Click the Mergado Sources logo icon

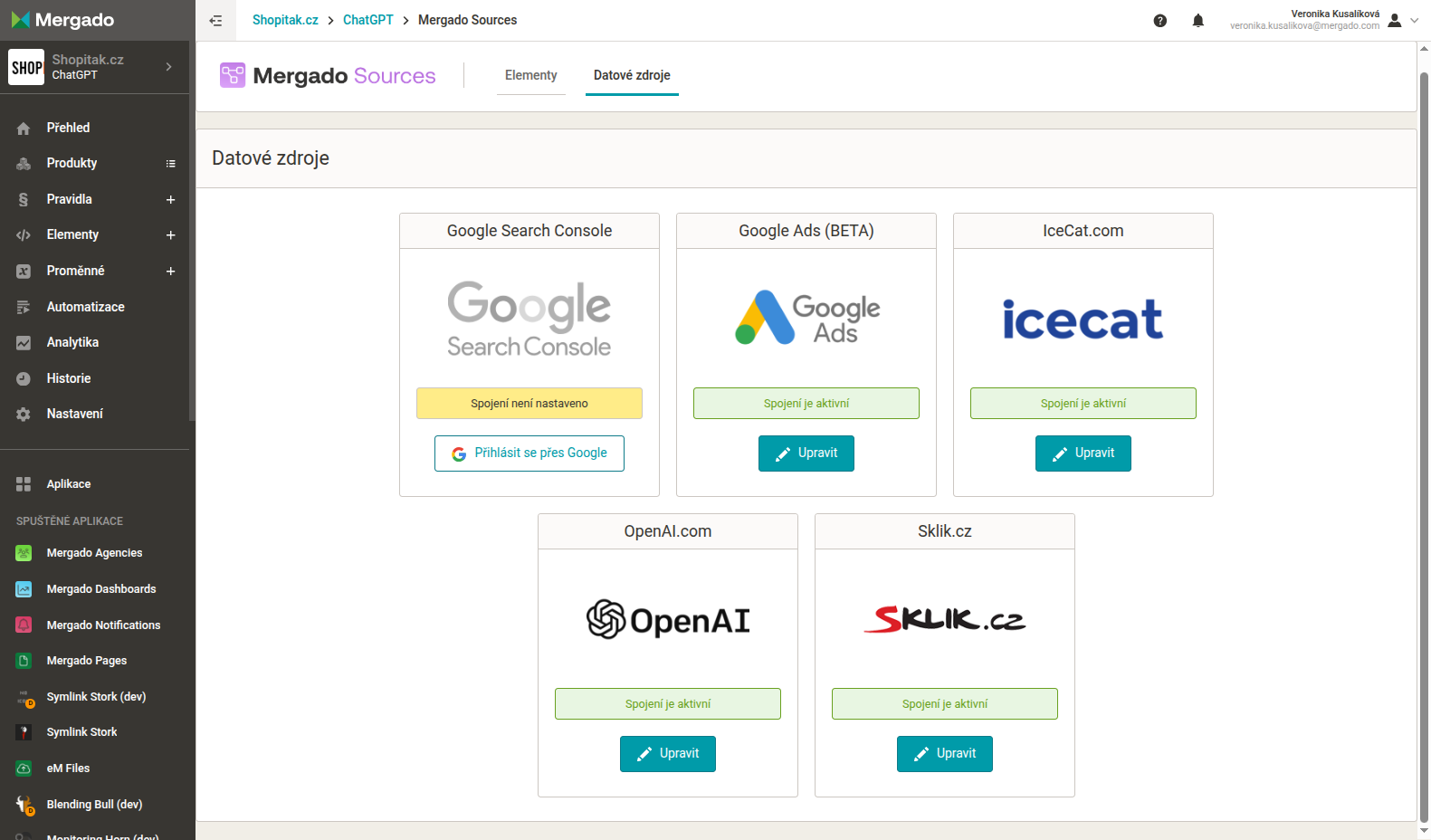(233, 75)
